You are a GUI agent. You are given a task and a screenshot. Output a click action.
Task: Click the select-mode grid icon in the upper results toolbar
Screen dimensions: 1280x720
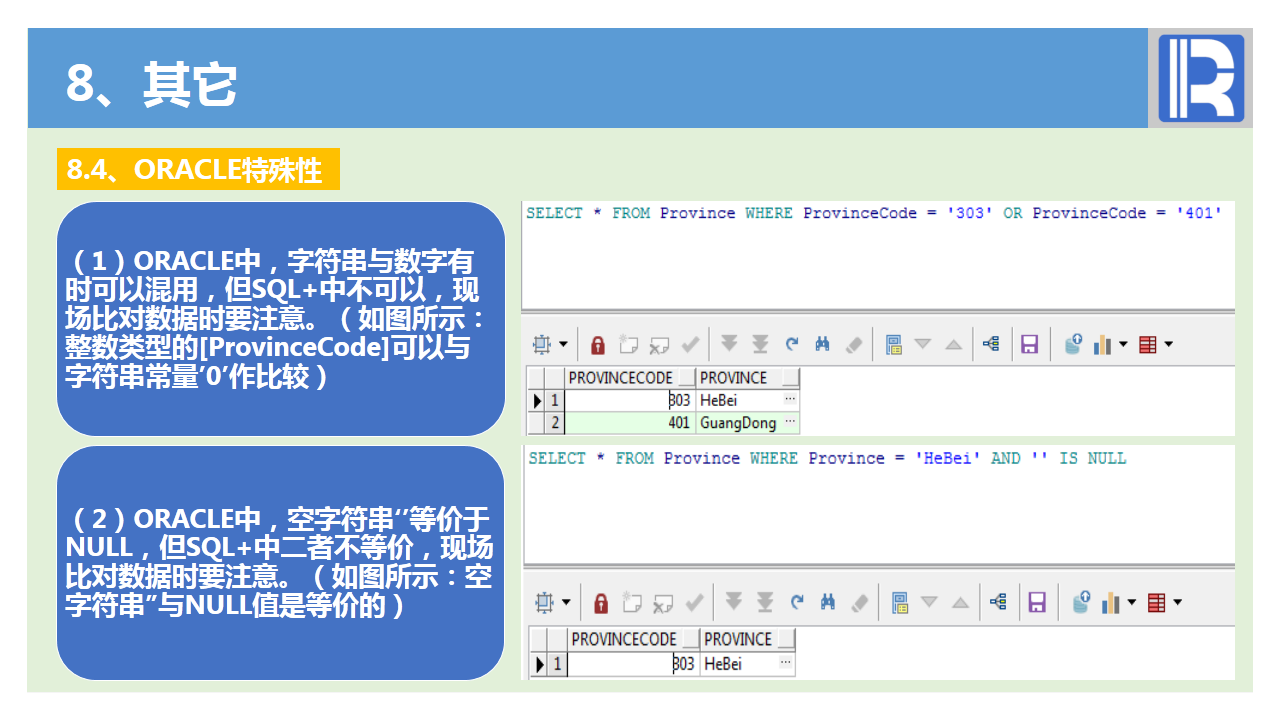pyautogui.click(x=542, y=345)
